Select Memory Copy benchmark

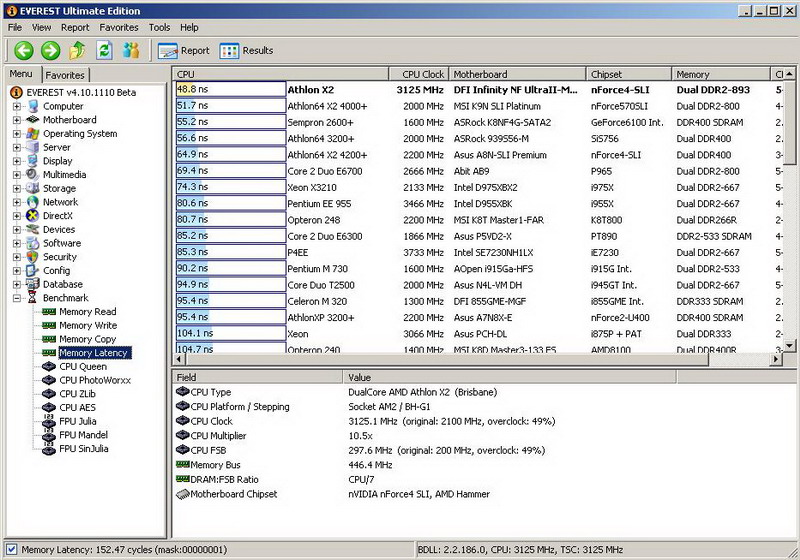[88, 339]
